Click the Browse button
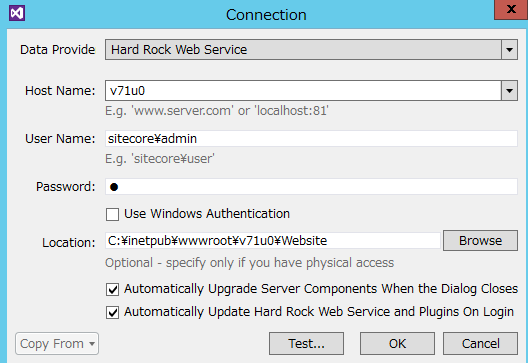Screen dimensions: 528x363 (480, 240)
